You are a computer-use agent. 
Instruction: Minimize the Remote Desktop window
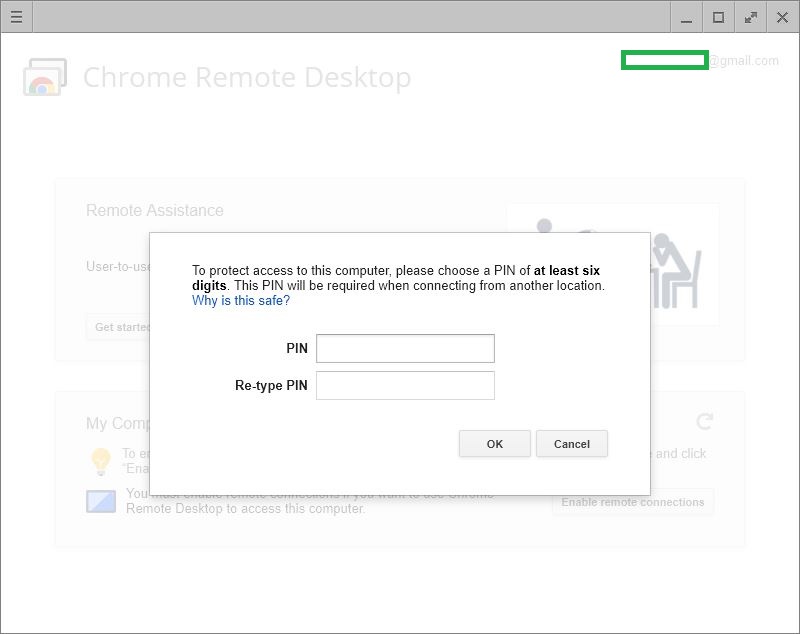(686, 17)
